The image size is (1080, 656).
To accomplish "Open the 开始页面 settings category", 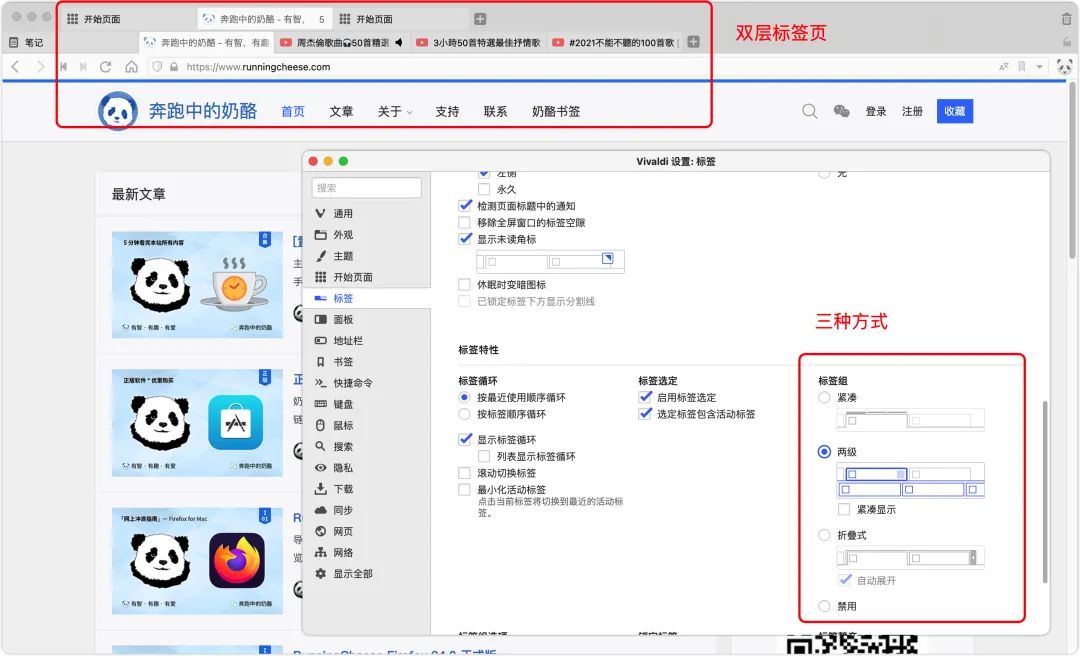I will click(352, 277).
